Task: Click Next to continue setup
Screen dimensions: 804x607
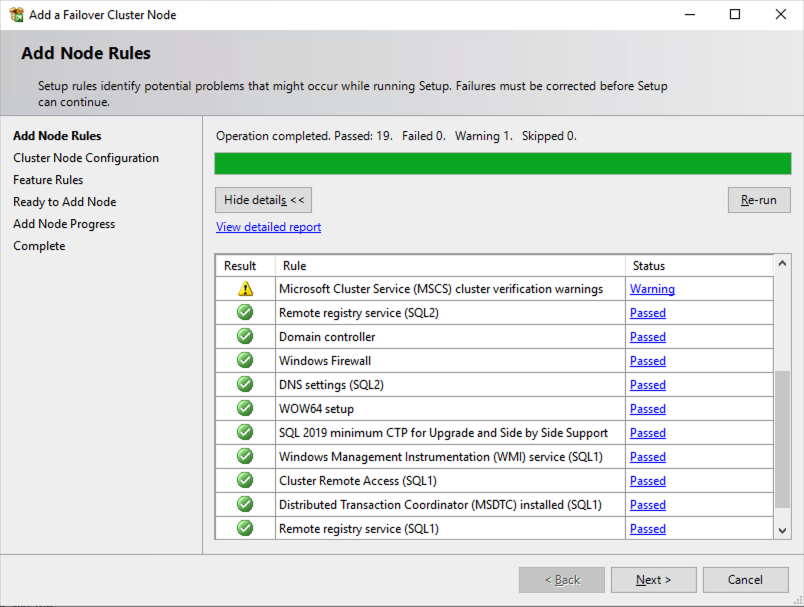Action: click(x=654, y=580)
